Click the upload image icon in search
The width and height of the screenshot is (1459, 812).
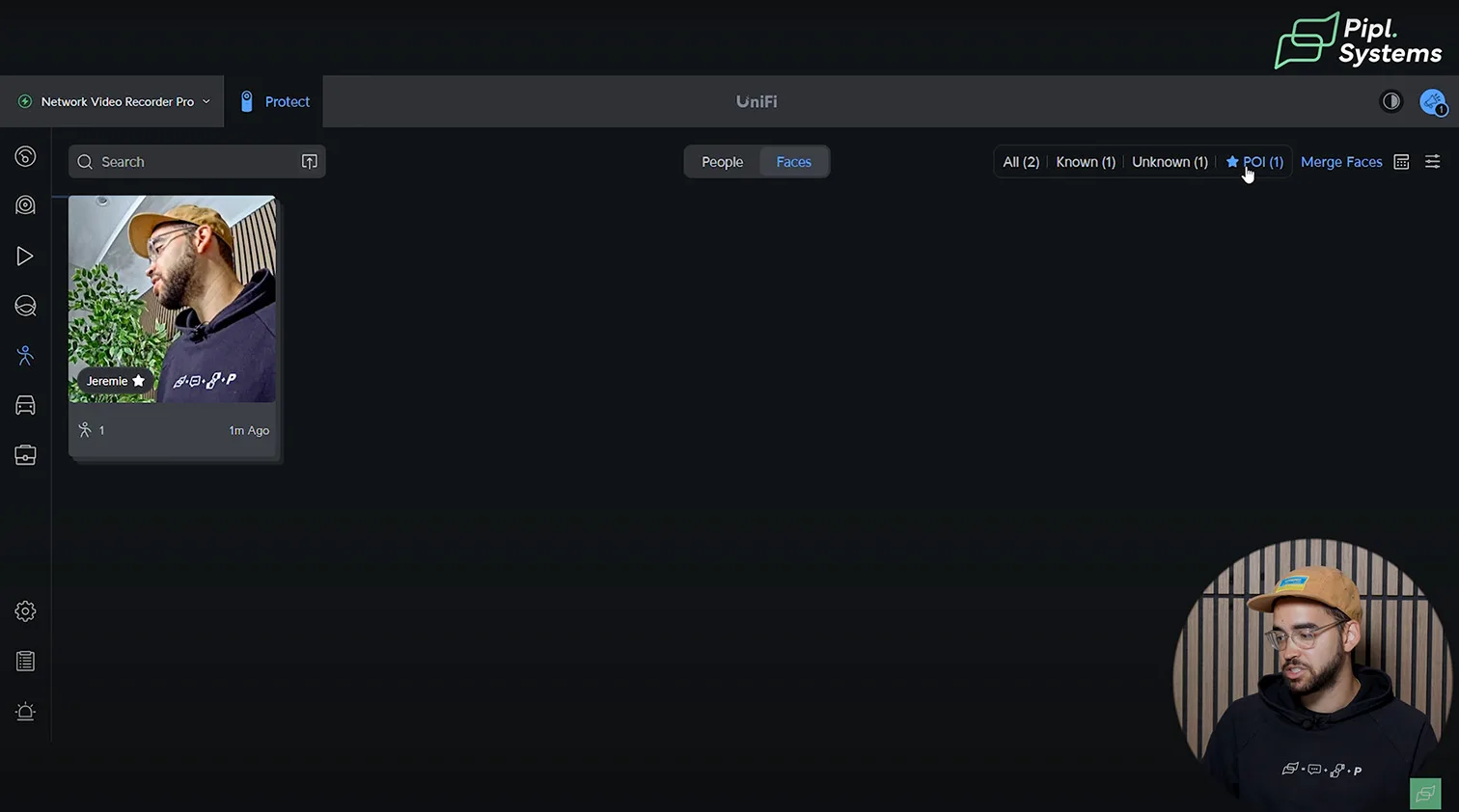309,162
